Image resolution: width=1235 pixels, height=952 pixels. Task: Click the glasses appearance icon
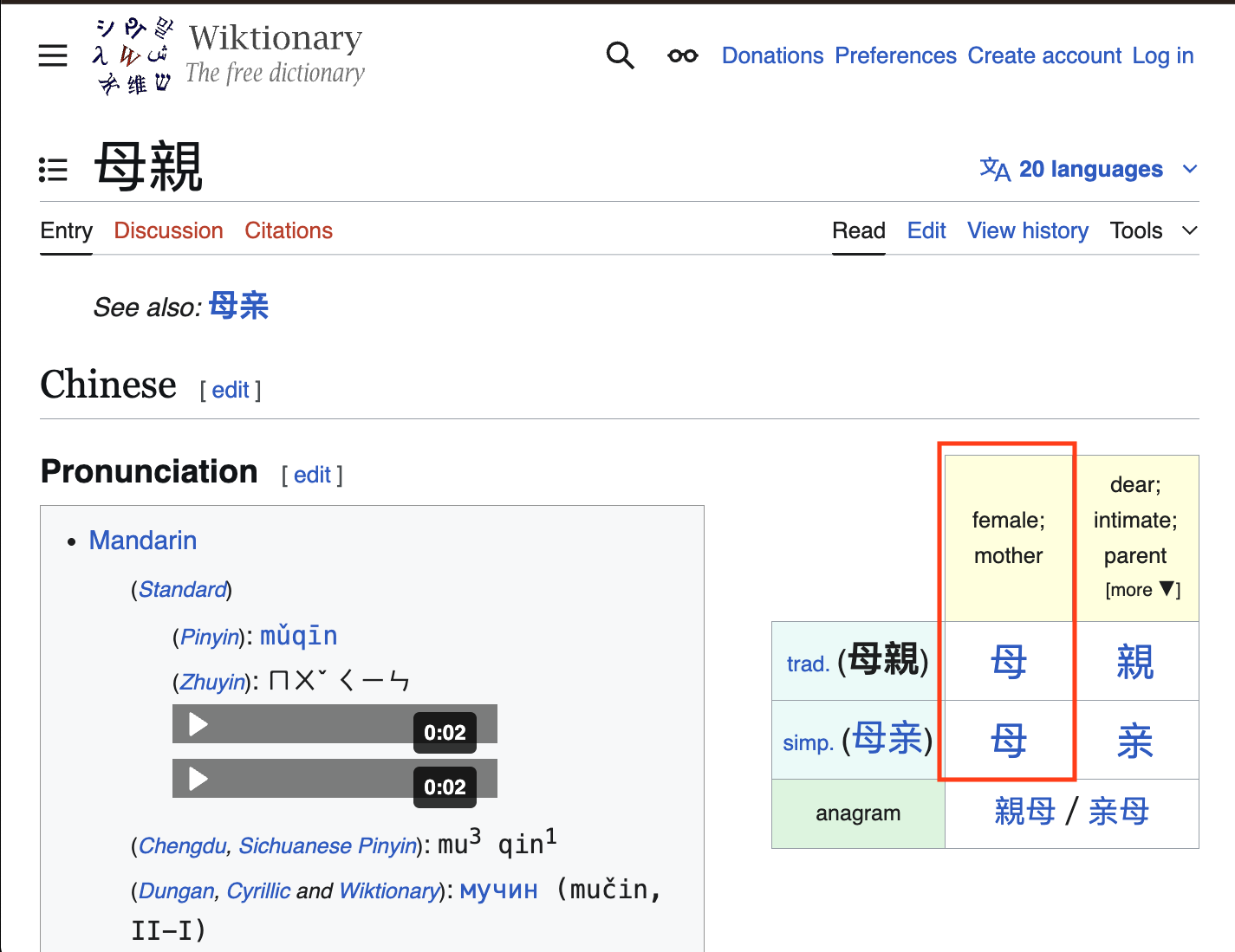click(x=682, y=55)
